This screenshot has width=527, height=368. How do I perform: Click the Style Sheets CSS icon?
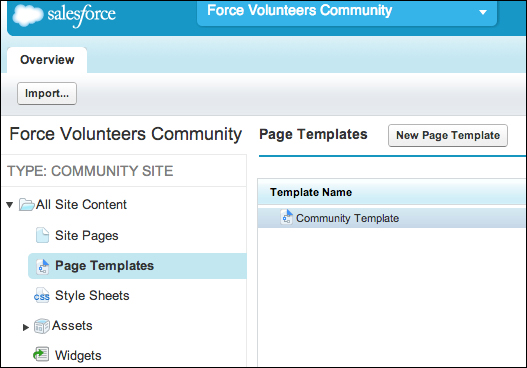[x=42, y=295]
